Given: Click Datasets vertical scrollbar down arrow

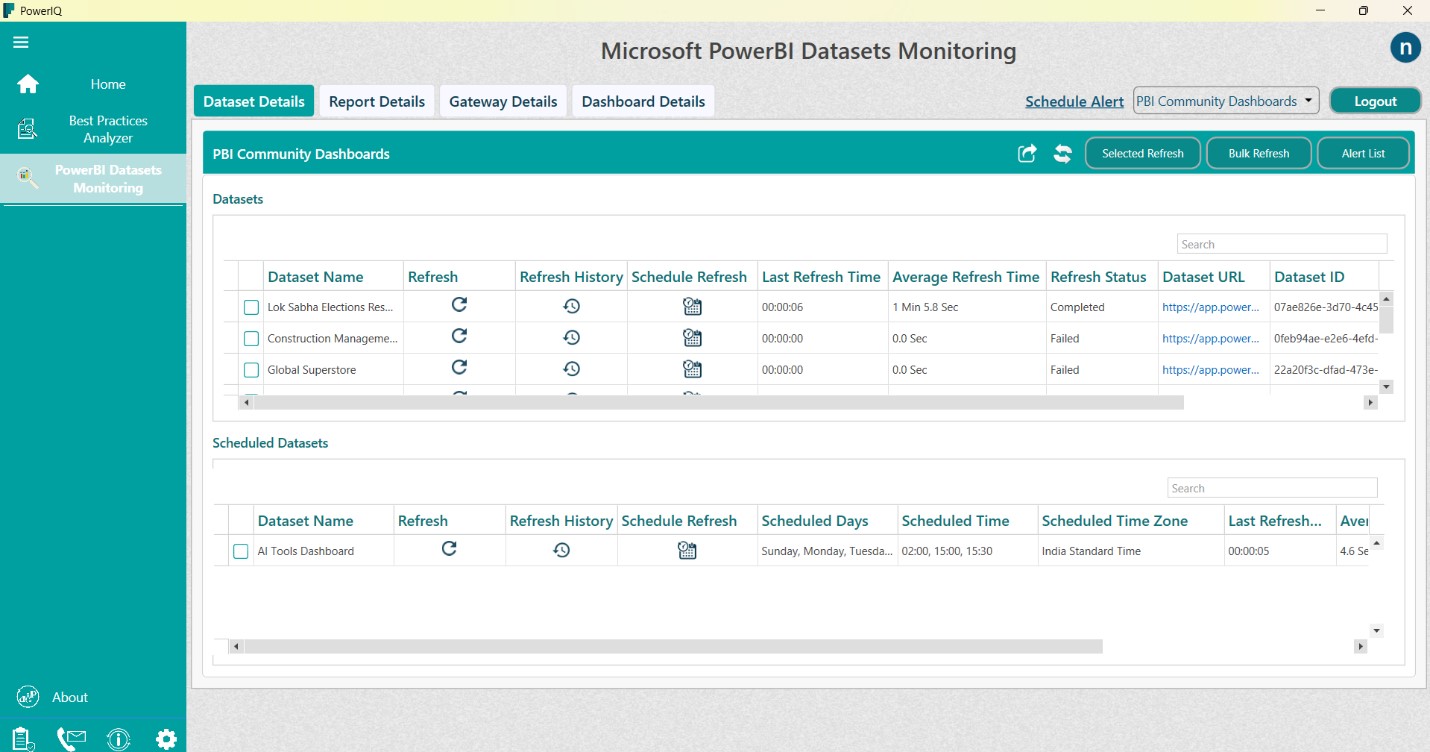Looking at the screenshot, I should click(1386, 386).
